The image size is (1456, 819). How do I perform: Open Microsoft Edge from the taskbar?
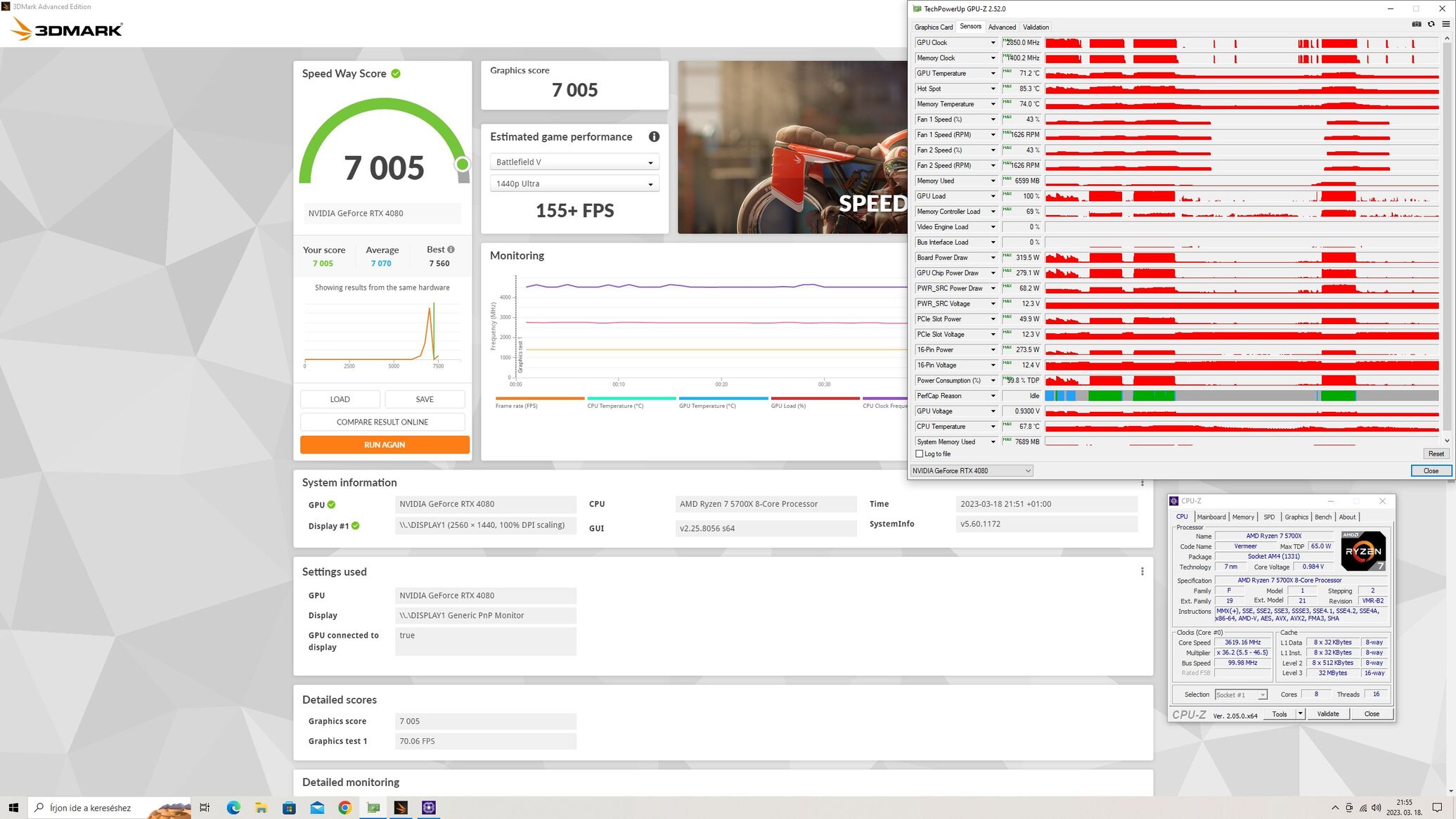click(233, 807)
